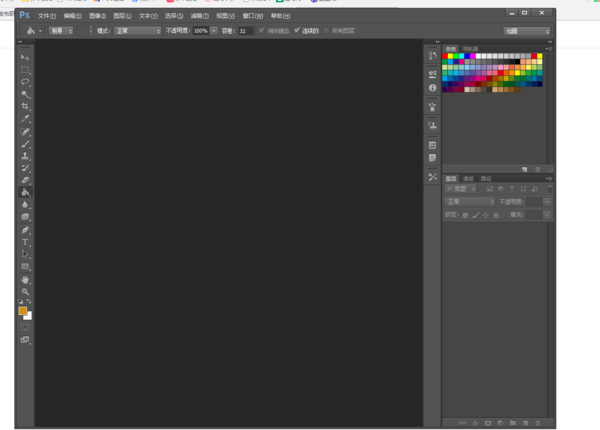Select the Path Selection tool
Viewport: 600px width, 430px height.
coord(25,254)
